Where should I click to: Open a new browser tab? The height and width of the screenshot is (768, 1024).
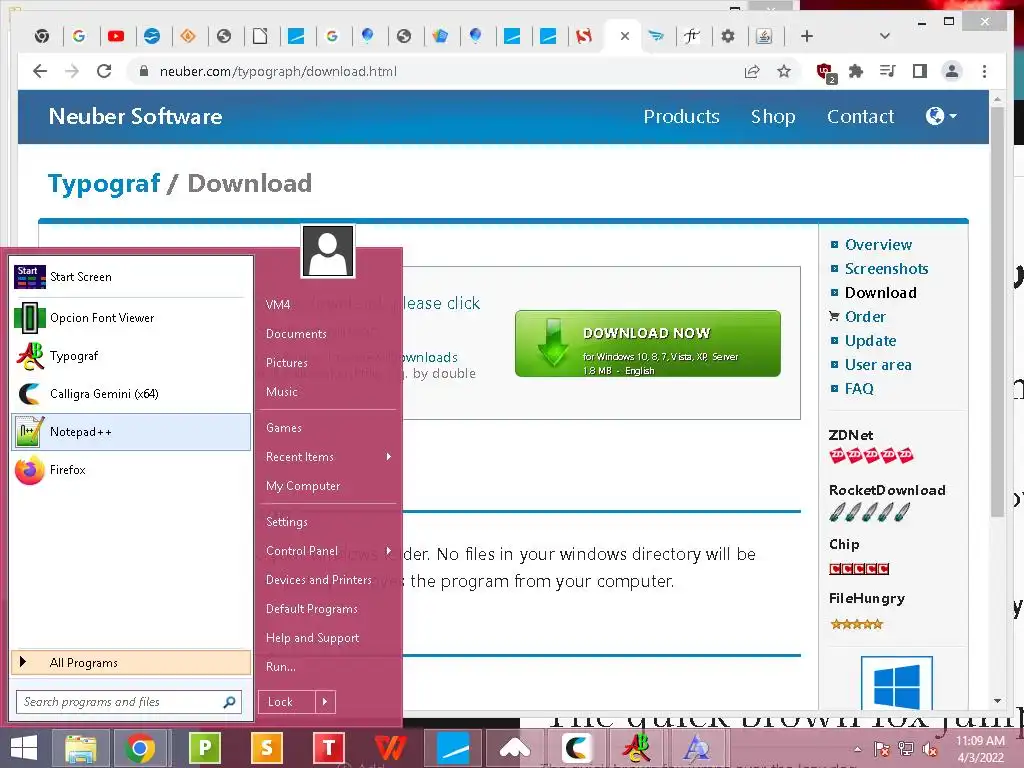point(807,36)
